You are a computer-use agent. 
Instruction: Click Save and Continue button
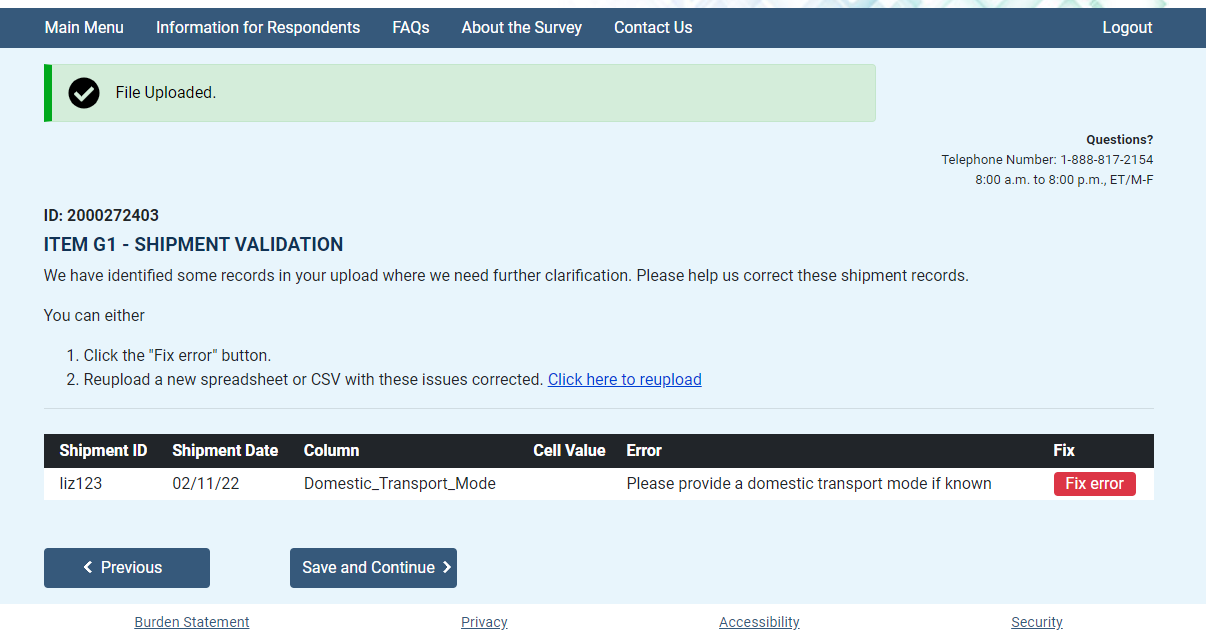click(x=373, y=568)
